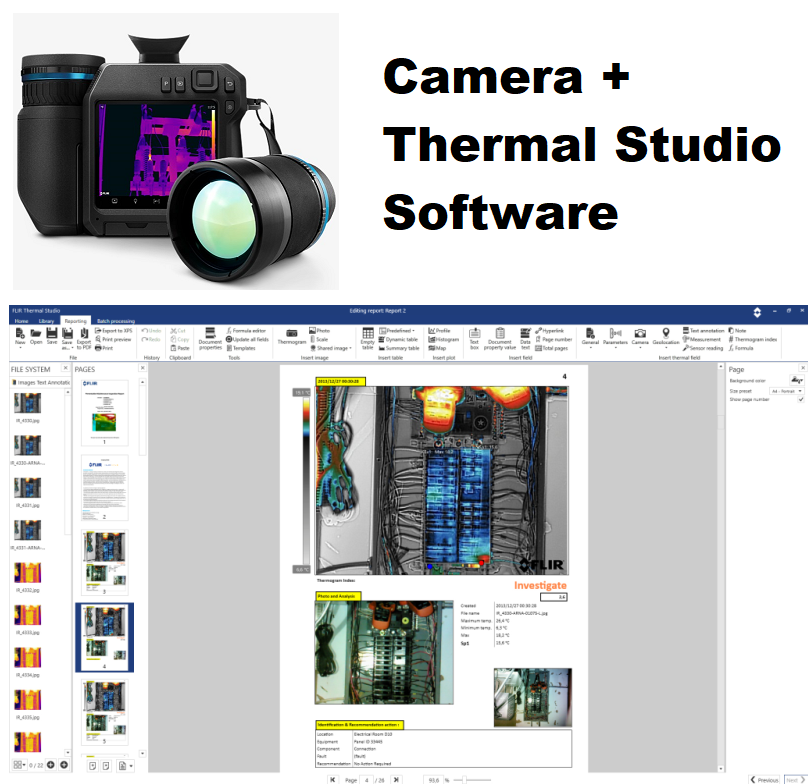Adjust the zoom slider

pos(464,780)
